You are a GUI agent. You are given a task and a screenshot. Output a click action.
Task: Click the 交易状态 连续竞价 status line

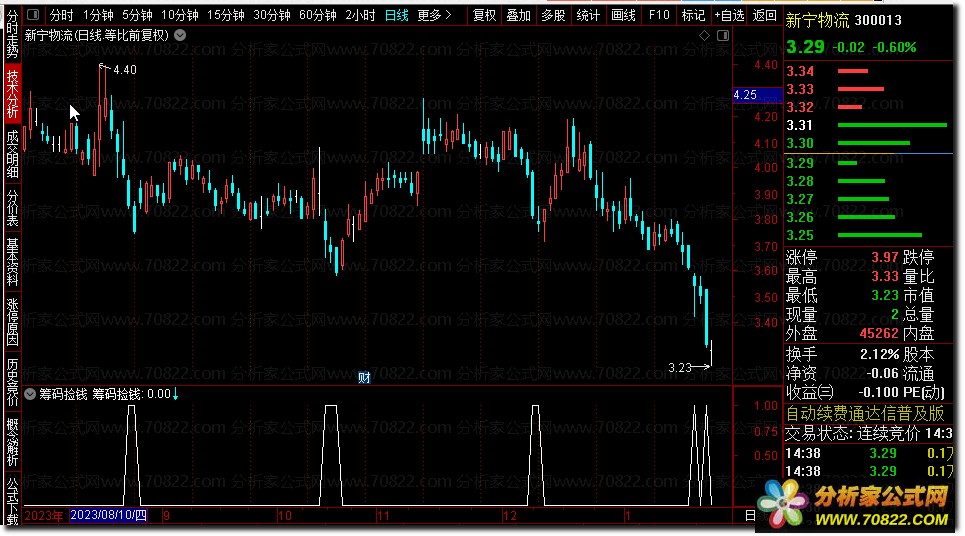click(869, 434)
